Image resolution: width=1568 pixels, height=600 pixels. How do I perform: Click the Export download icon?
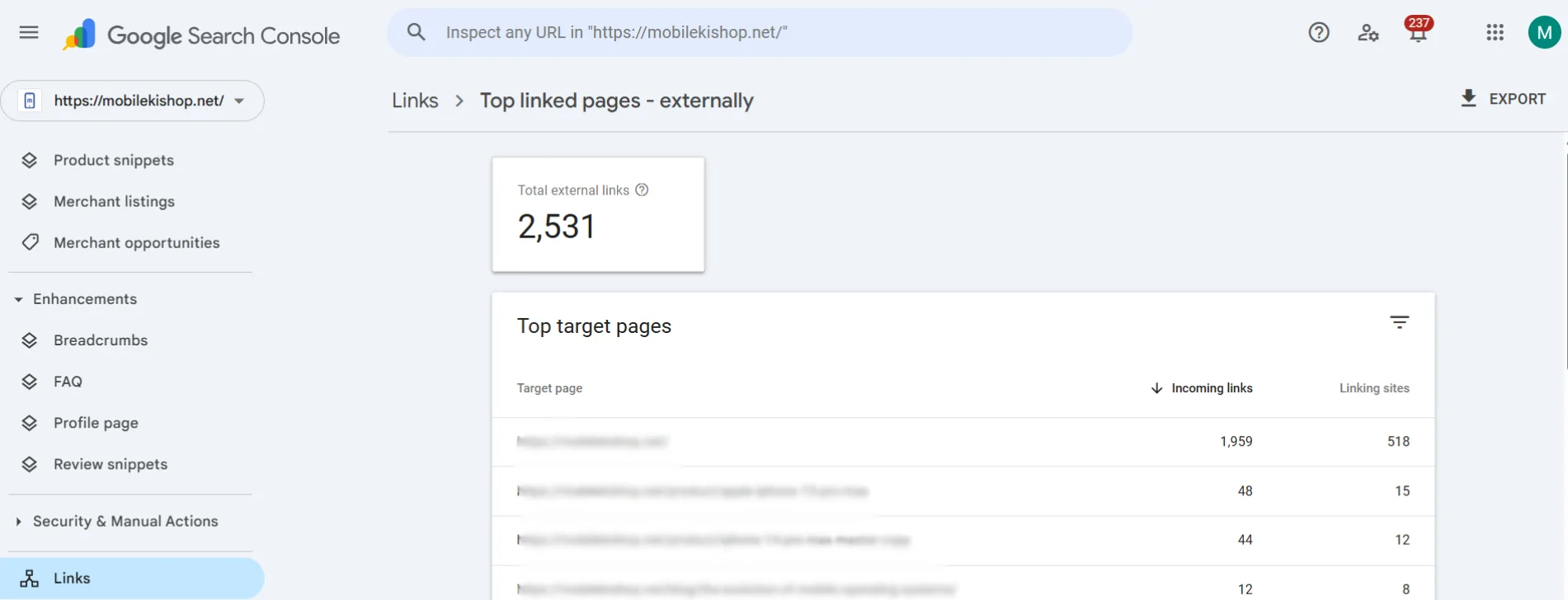click(x=1469, y=98)
